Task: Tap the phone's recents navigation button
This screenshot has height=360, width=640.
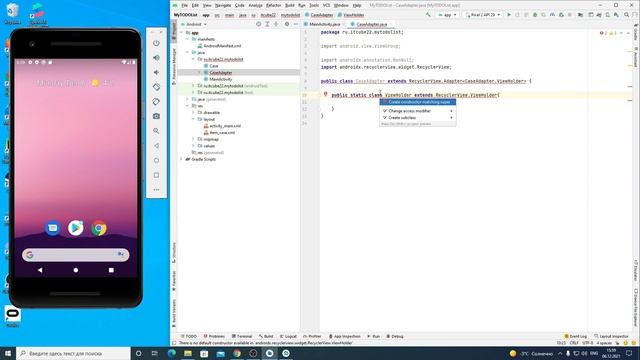Action: pyautogui.click(x=111, y=270)
